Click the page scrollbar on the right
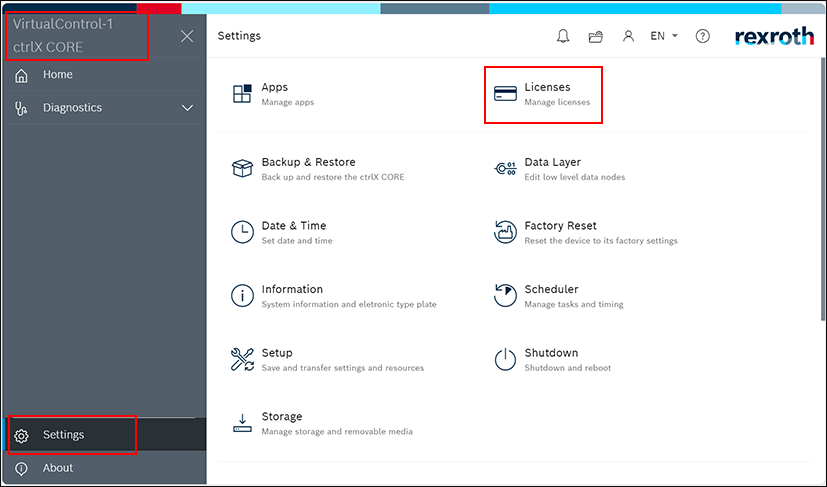Screen dimensions: 827x487 click(823, 187)
